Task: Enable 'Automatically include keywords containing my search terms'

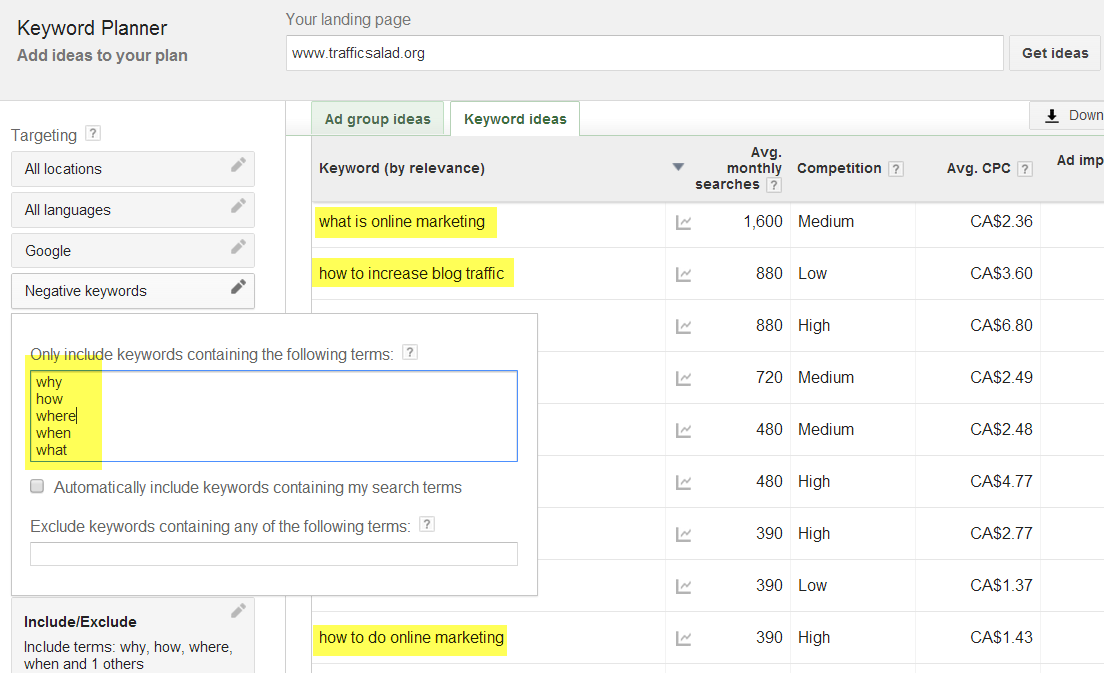Action: [38, 487]
